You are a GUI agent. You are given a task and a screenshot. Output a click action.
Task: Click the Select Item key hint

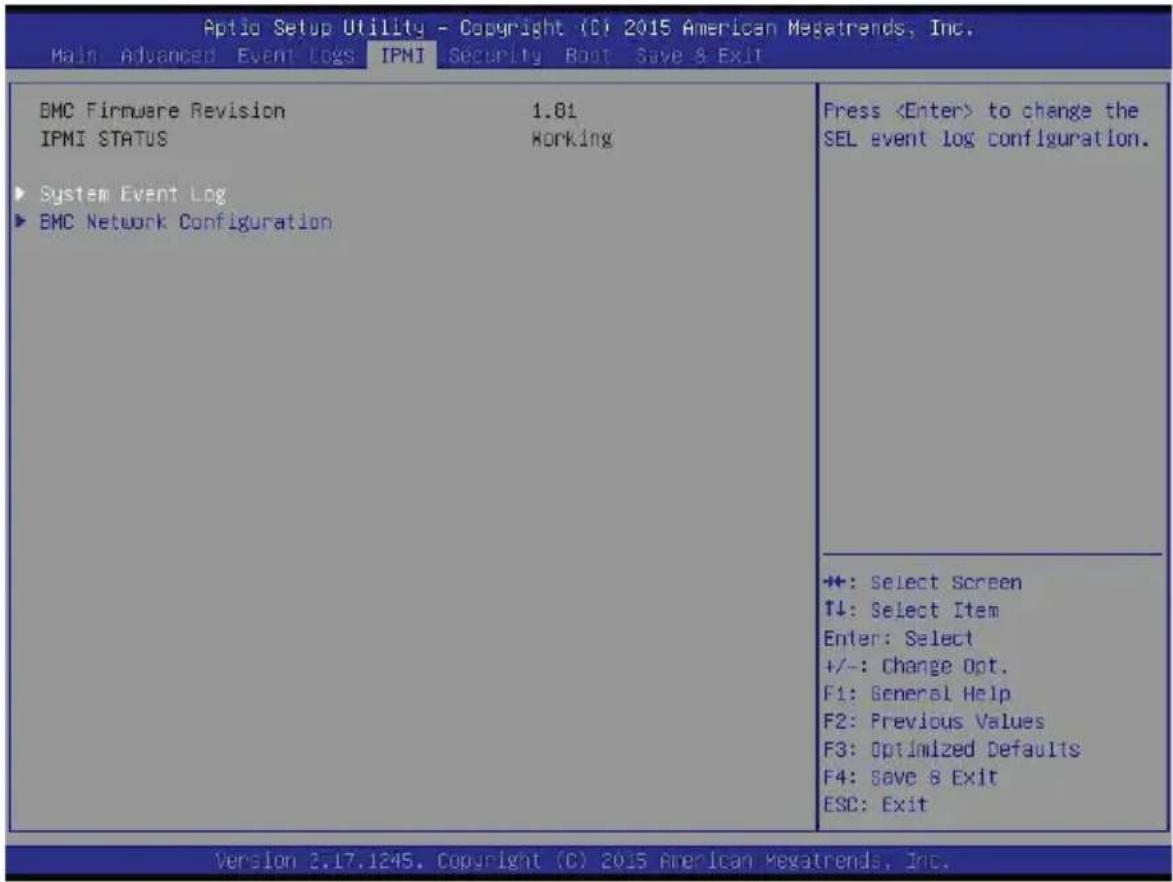(910, 610)
